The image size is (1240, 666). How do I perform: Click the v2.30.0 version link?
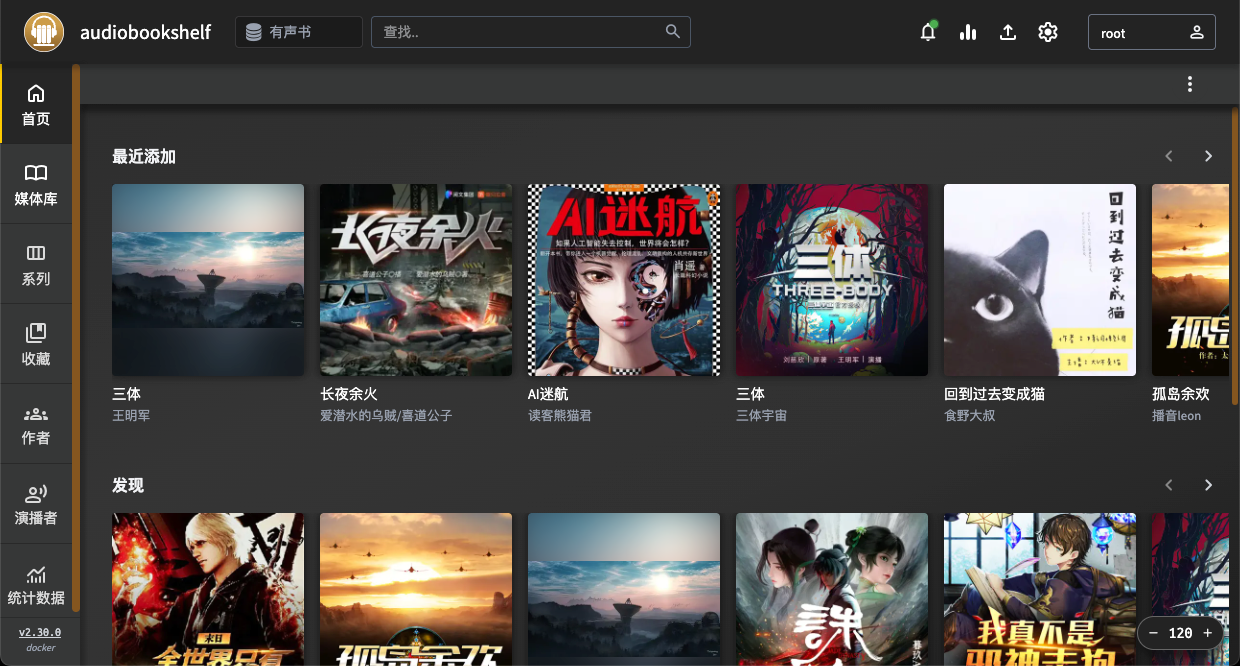[x=40, y=632]
